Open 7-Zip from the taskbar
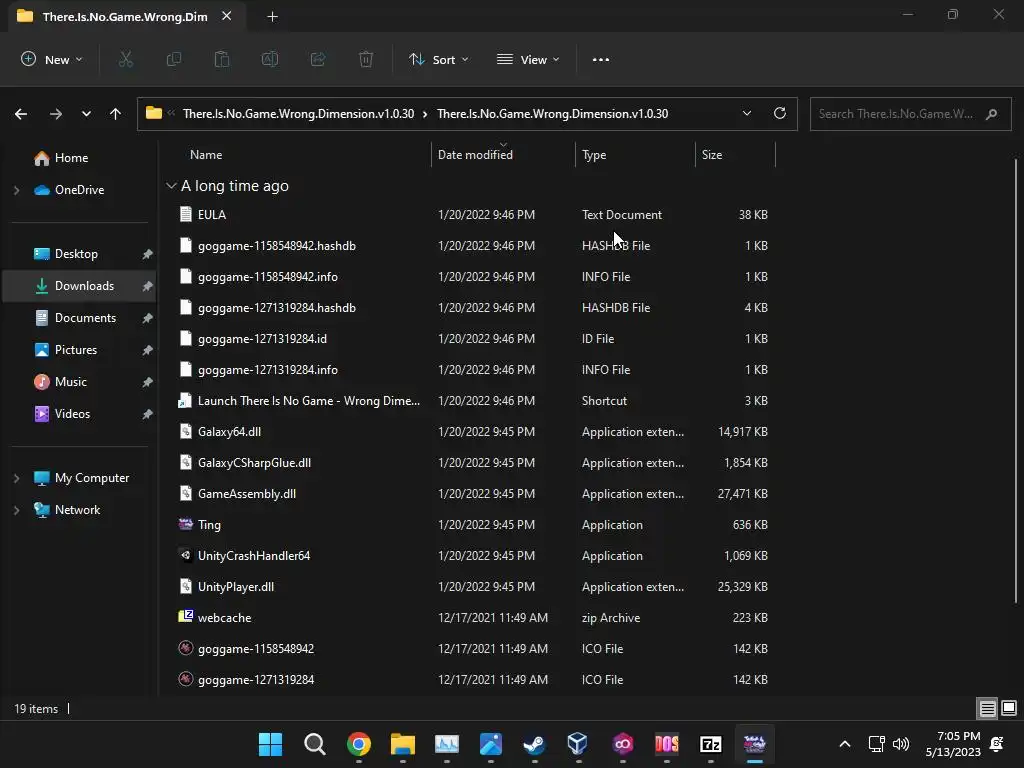Viewport: 1024px width, 768px height. (711, 744)
